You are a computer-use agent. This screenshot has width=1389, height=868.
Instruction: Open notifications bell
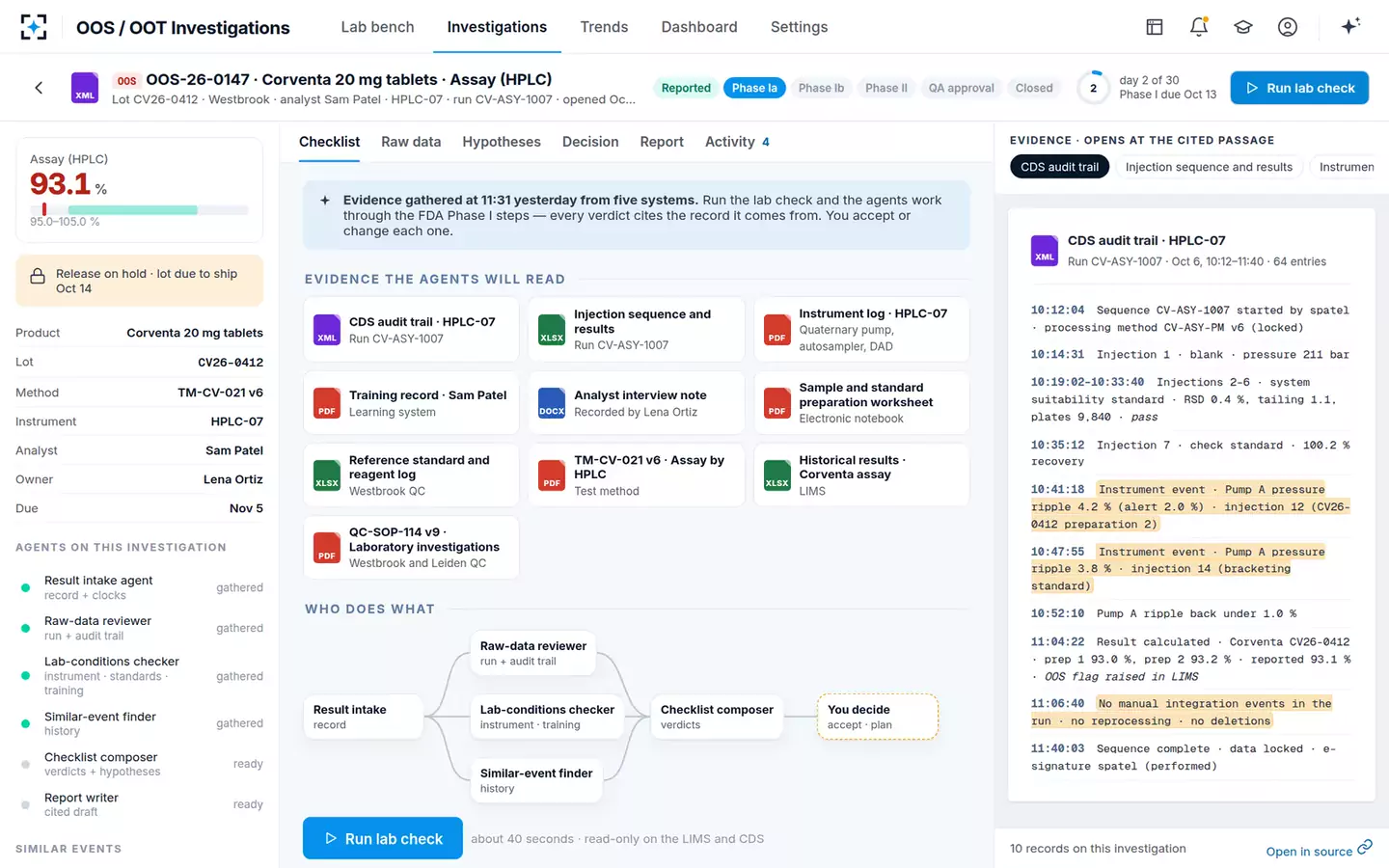tap(1199, 27)
